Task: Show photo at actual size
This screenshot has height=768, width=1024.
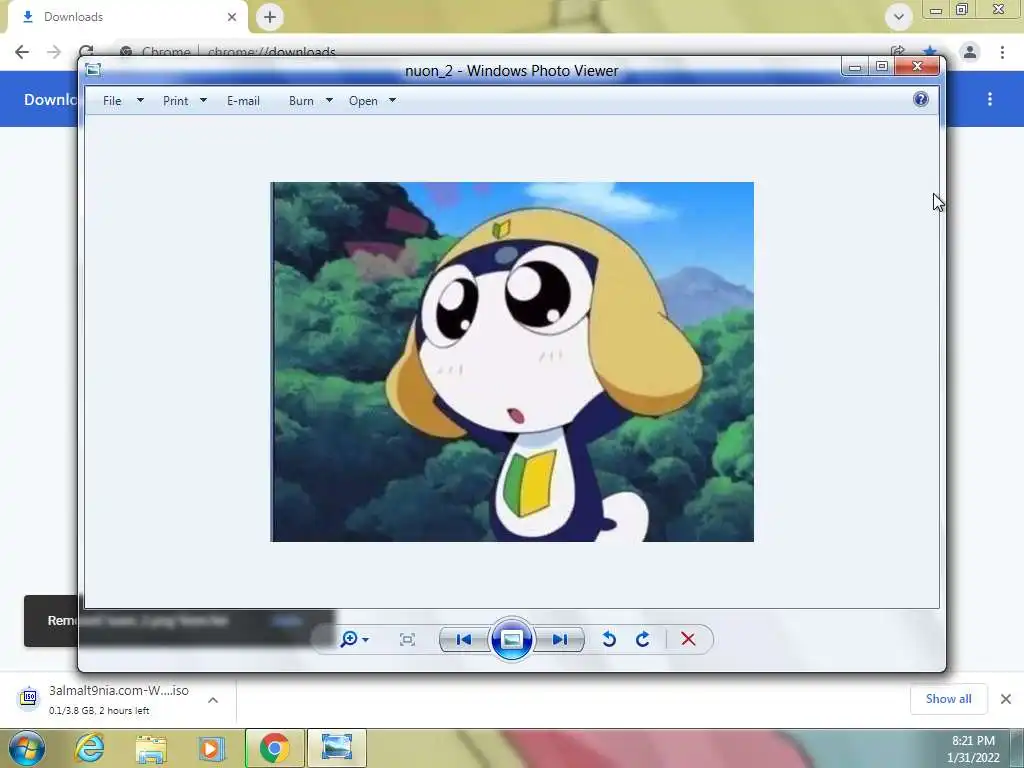Action: point(407,639)
